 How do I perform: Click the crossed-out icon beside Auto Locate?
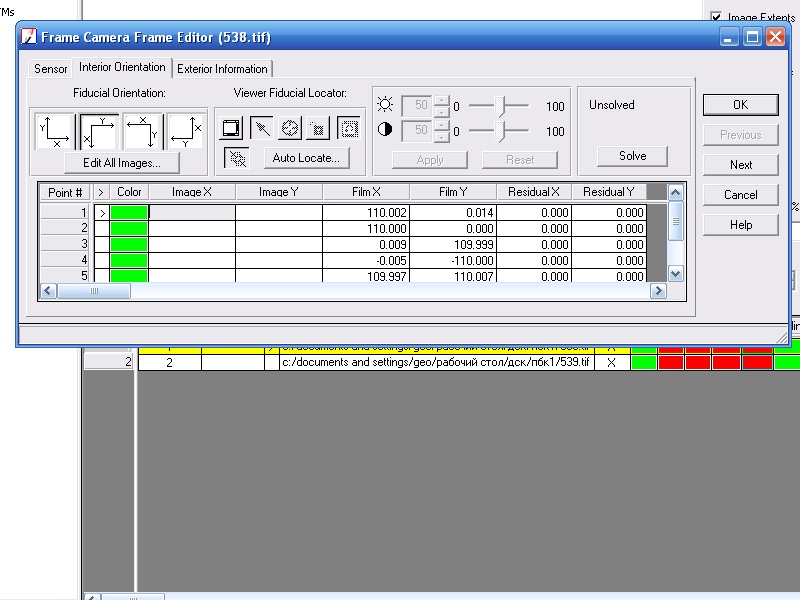pos(237,157)
